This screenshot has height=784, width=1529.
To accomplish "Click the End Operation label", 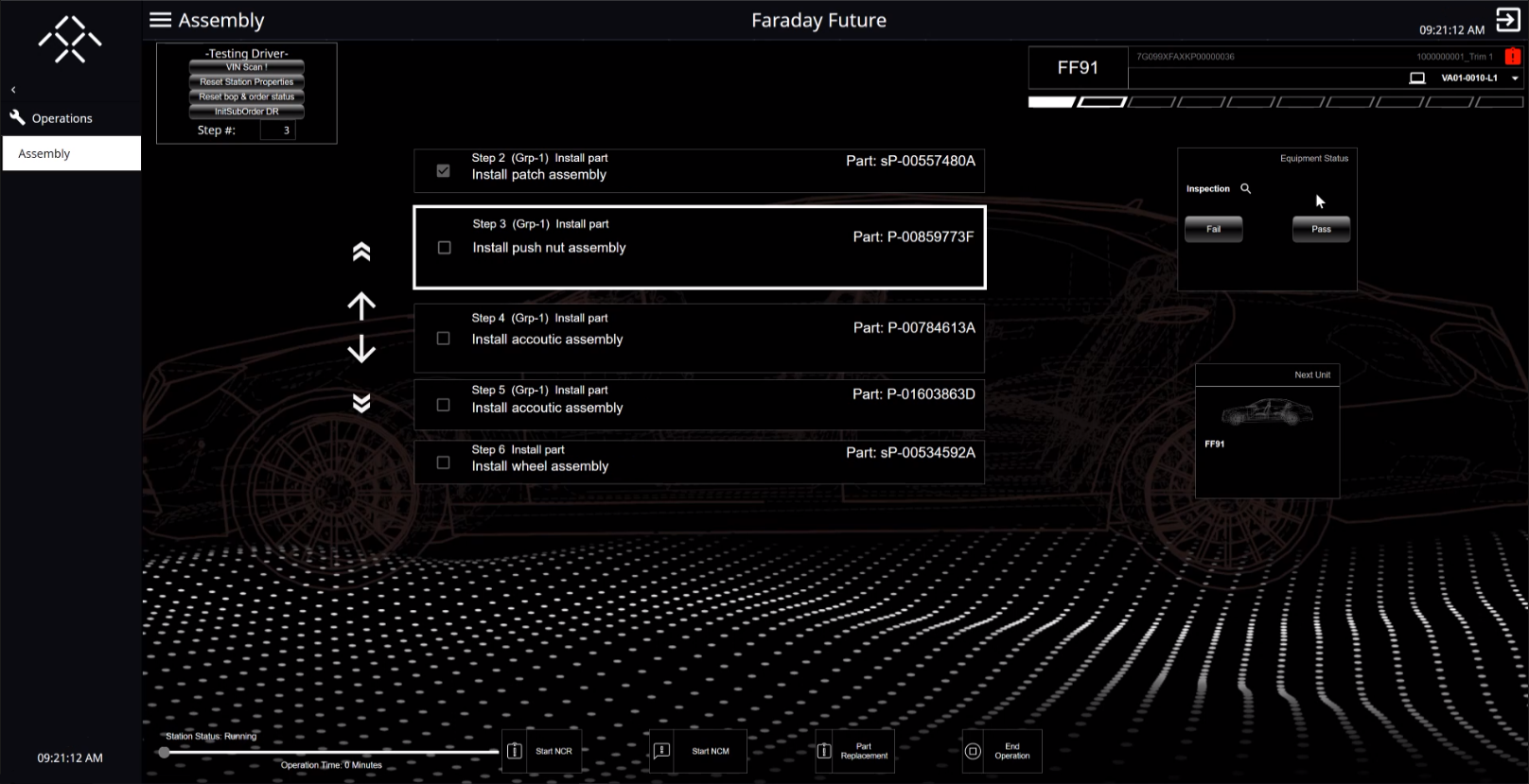I will [x=1012, y=751].
